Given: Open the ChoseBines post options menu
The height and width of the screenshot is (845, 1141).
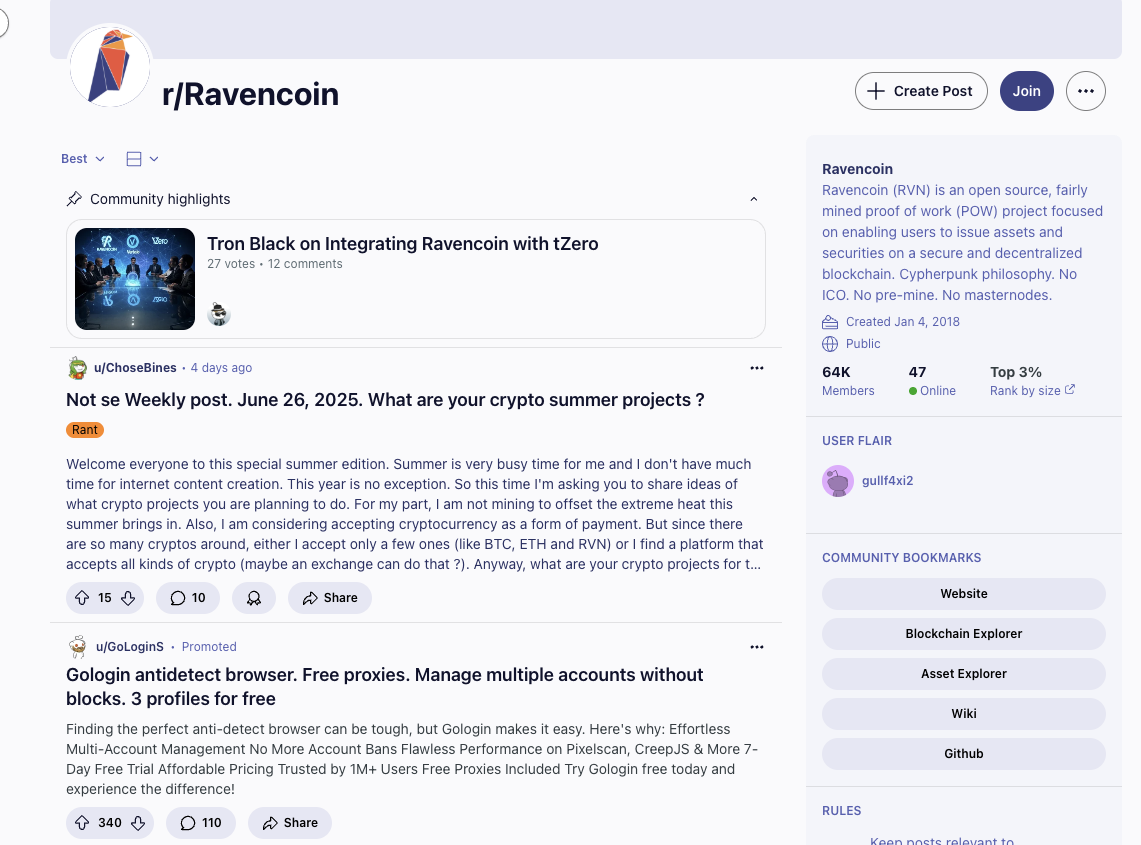Looking at the screenshot, I should [756, 368].
